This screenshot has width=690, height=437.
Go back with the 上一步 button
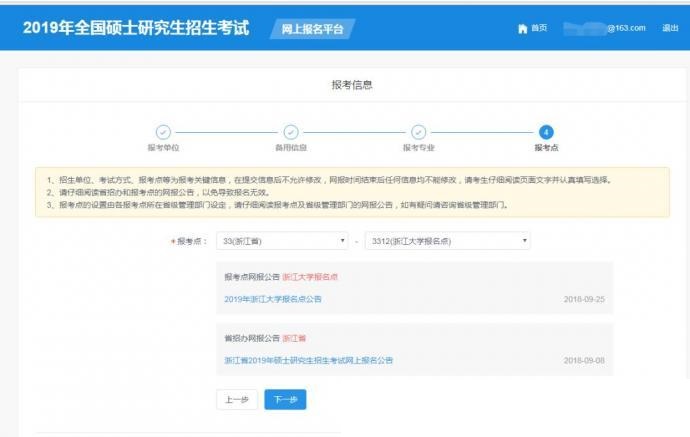tap(237, 400)
